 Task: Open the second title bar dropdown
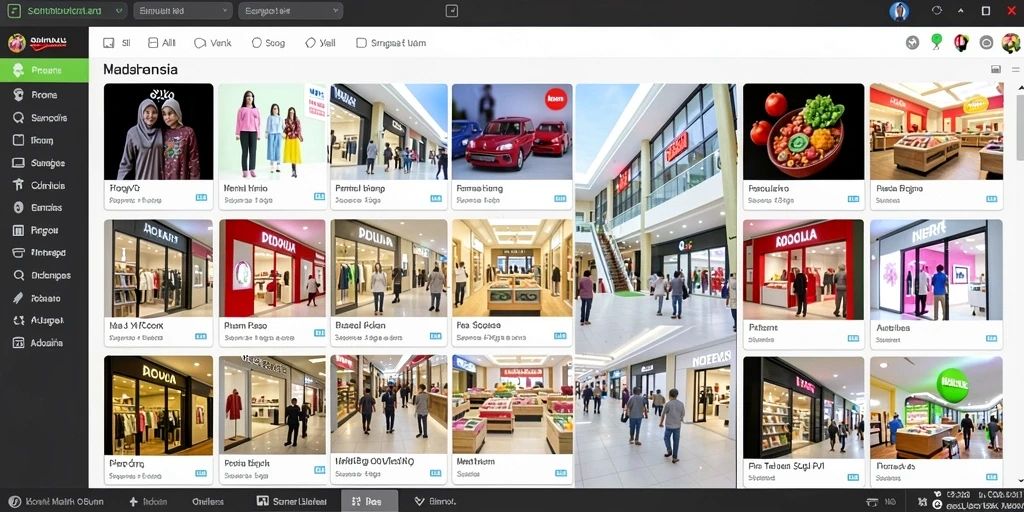coord(183,10)
